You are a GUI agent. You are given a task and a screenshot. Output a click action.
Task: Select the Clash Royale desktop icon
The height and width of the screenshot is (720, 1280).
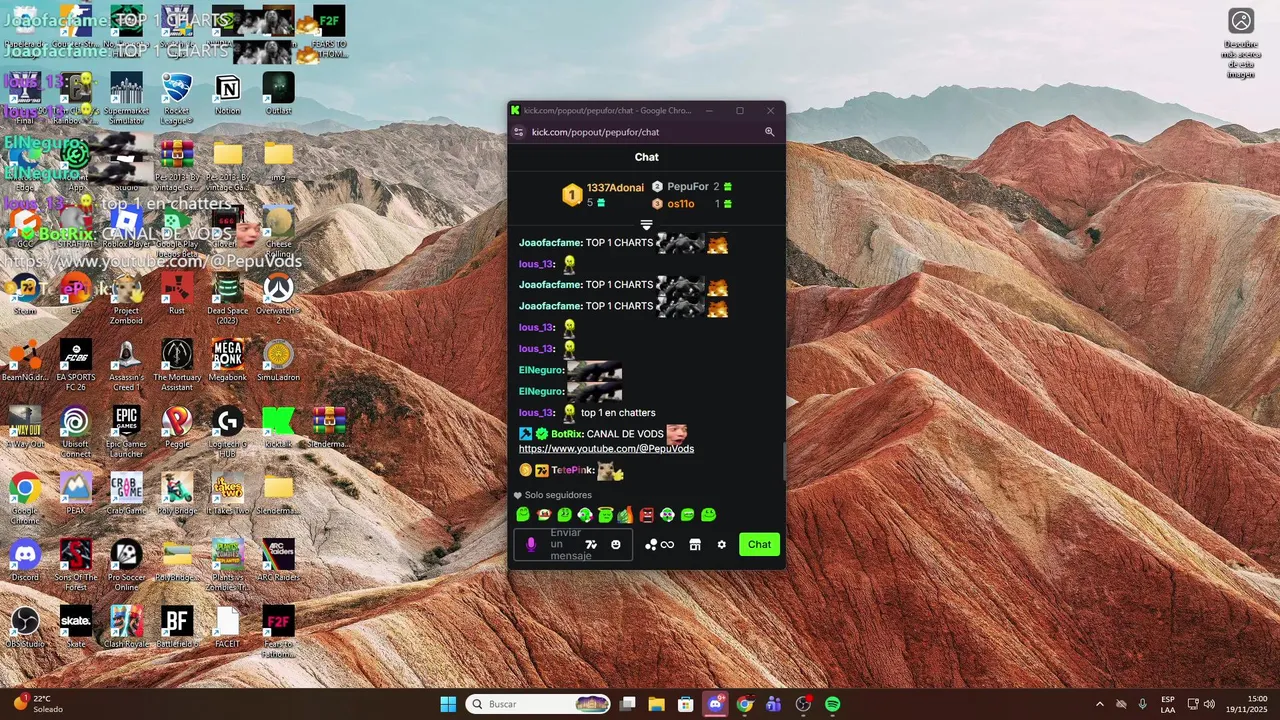tap(126, 628)
